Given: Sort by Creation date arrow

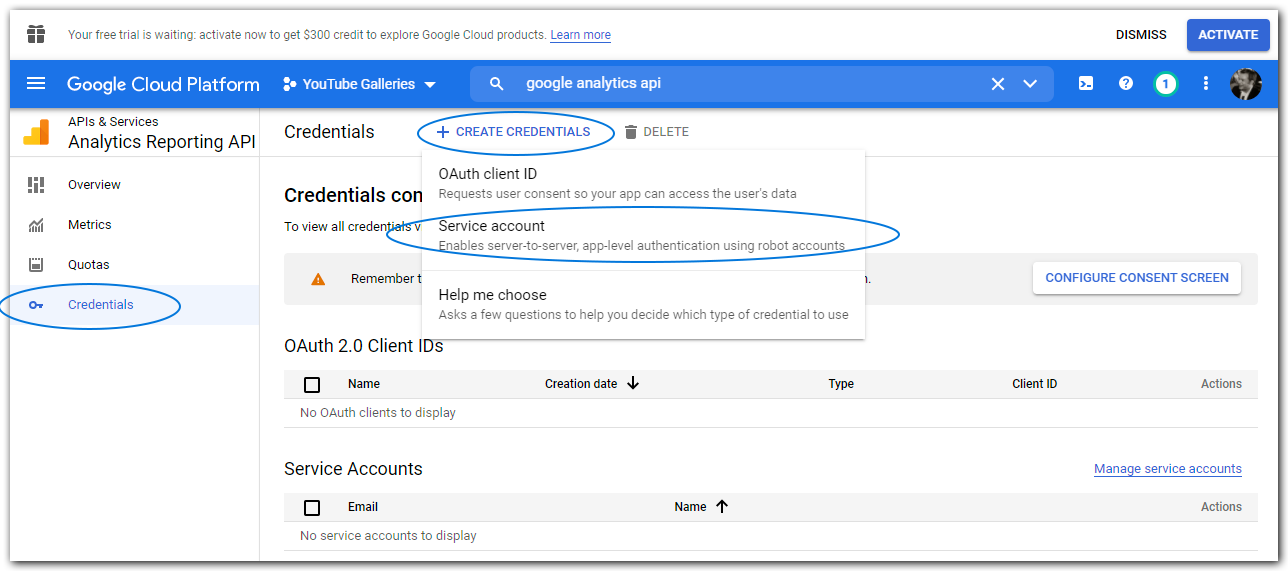Looking at the screenshot, I should 633,383.
